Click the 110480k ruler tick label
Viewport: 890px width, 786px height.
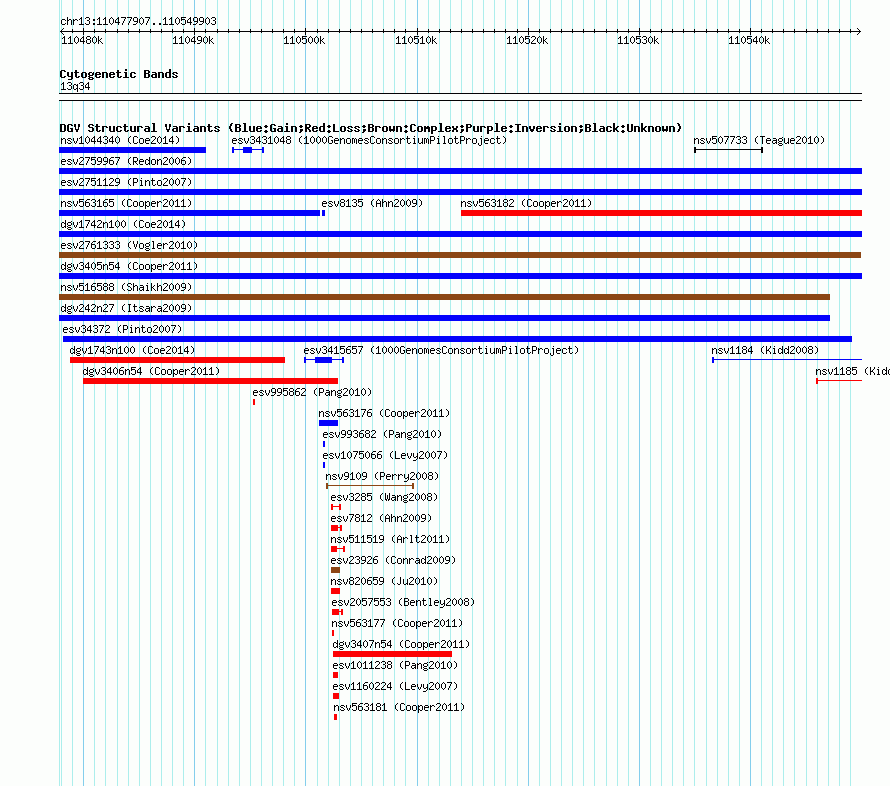[82, 40]
